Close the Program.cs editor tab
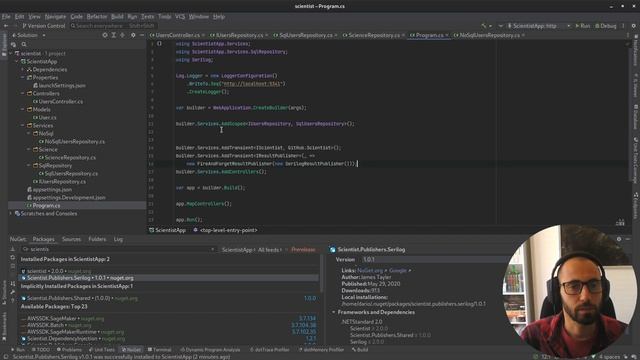Screen dimensions: 640x360 (x=447, y=35)
